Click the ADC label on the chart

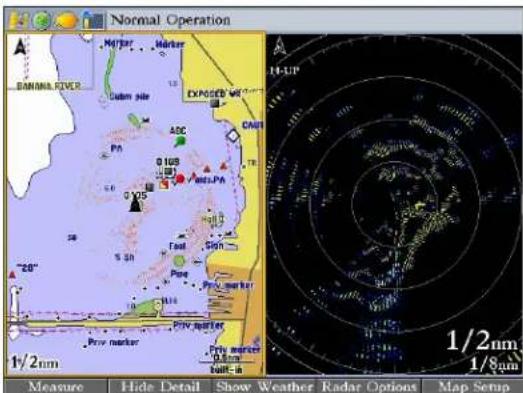[x=177, y=130]
